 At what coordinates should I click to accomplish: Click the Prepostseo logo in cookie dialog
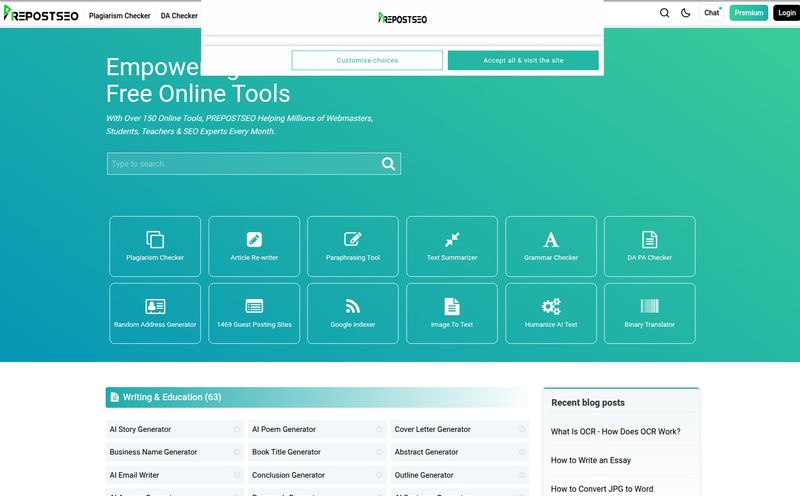click(x=403, y=18)
